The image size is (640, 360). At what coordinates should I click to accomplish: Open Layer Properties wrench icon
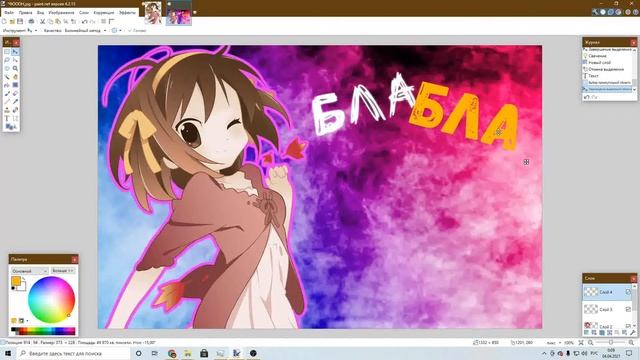click(632, 332)
